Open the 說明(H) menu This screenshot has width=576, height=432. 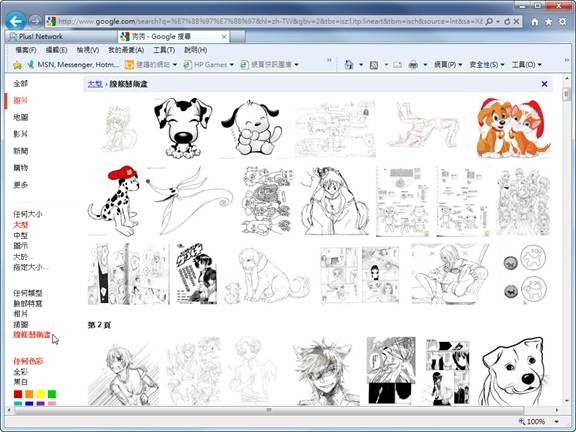point(195,50)
